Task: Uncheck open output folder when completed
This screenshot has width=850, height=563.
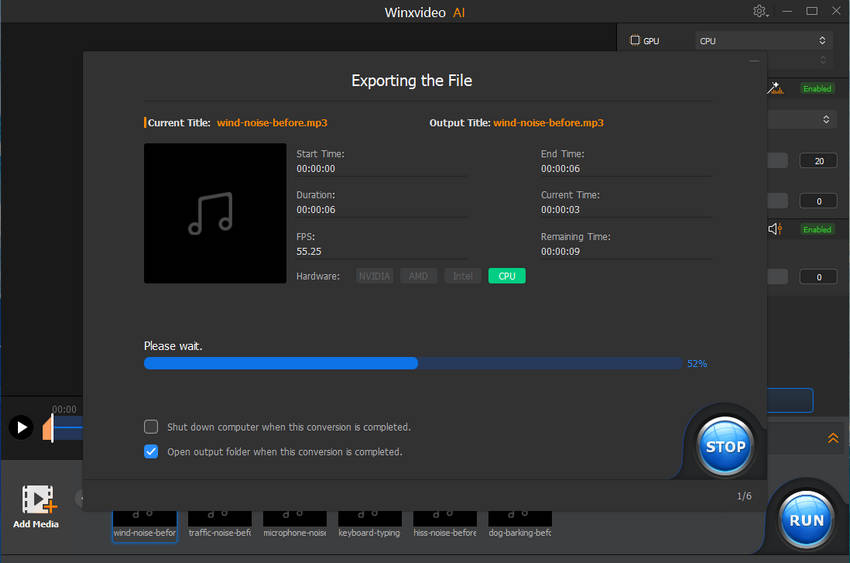Action: (x=151, y=451)
